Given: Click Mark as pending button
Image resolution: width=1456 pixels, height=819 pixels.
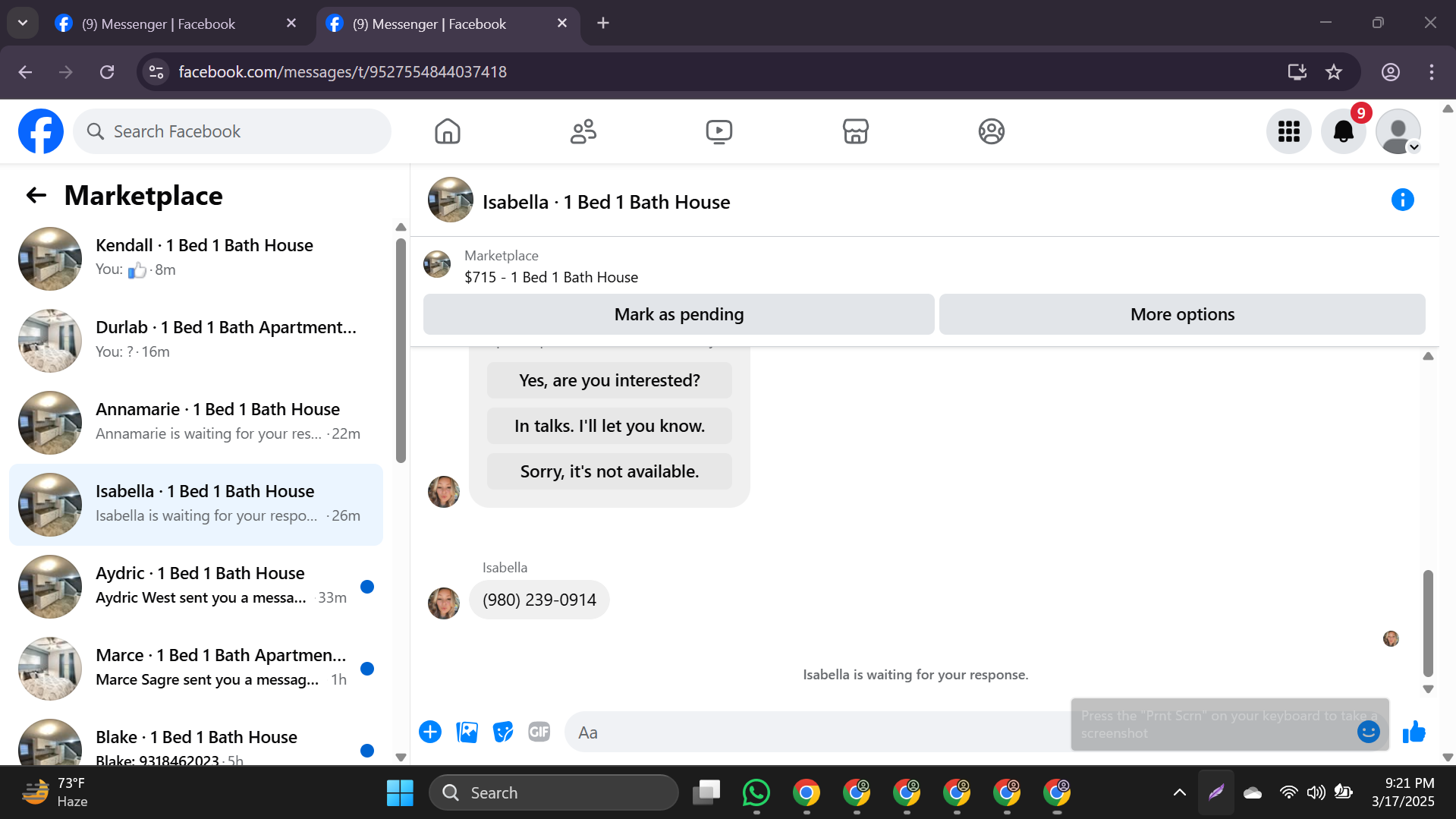Looking at the screenshot, I should pos(679,314).
